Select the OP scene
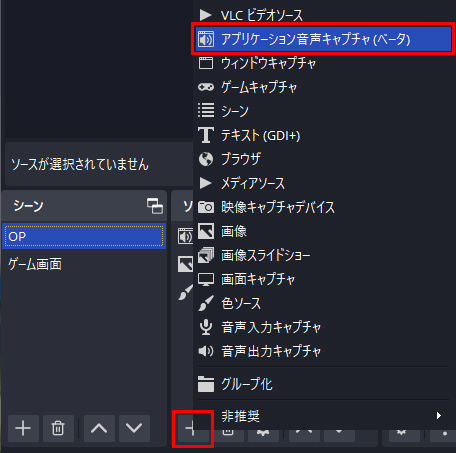 [84, 236]
